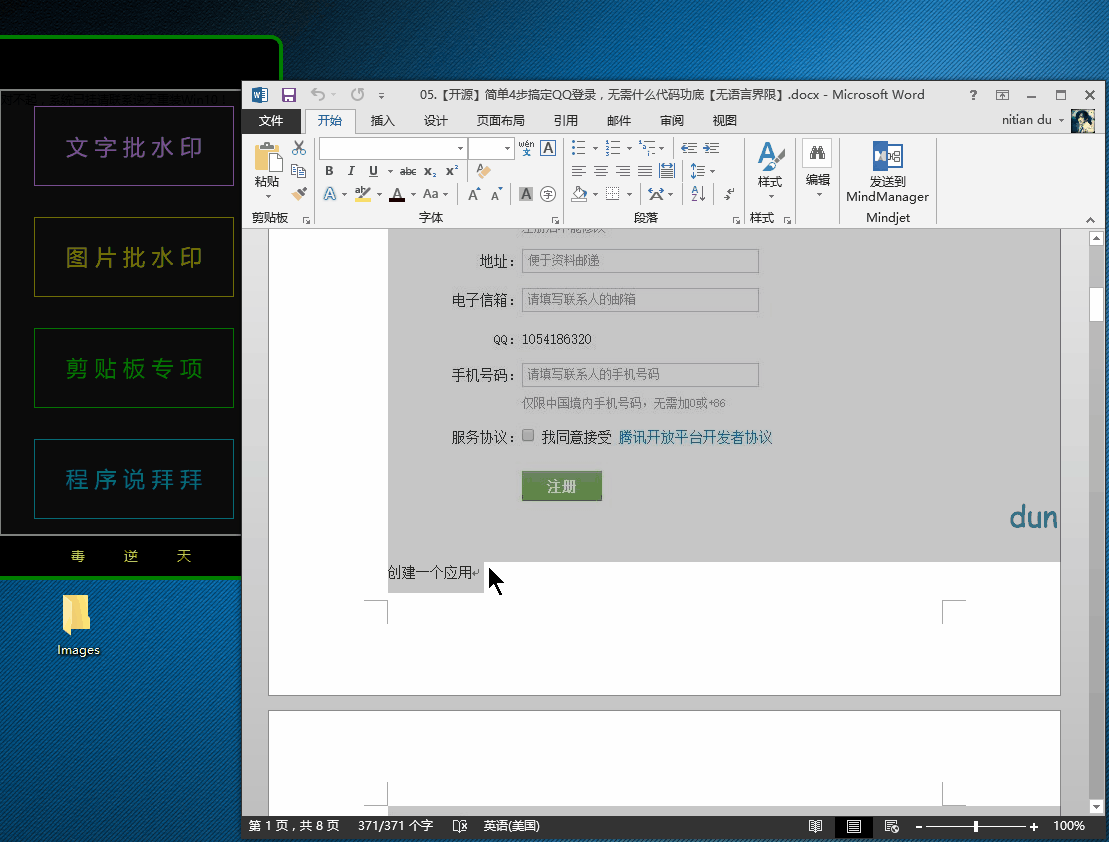Click the 手机号码 phone input field
Image resolution: width=1109 pixels, height=842 pixels.
coord(640,375)
